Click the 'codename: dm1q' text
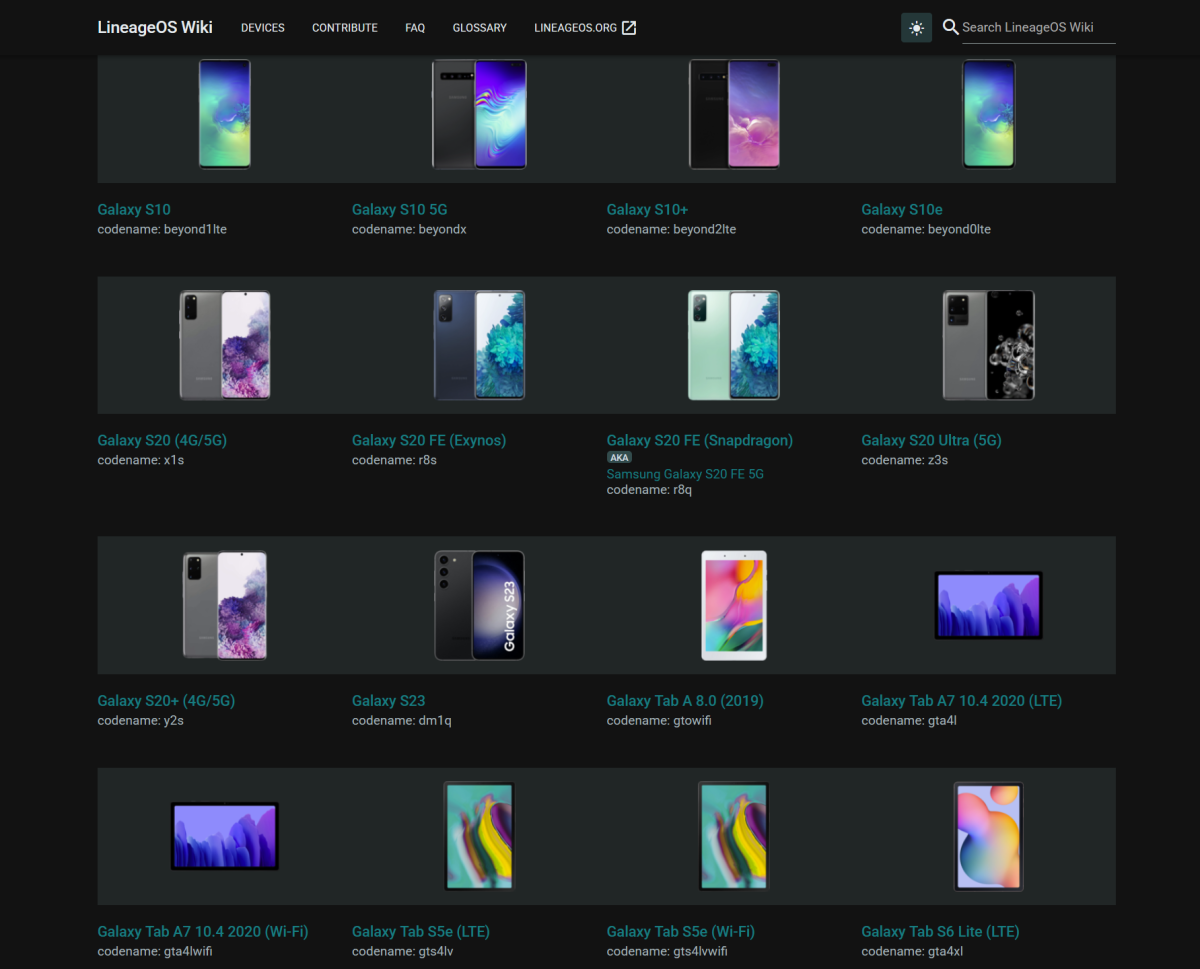Viewport: 1200px width, 969px height. (402, 720)
